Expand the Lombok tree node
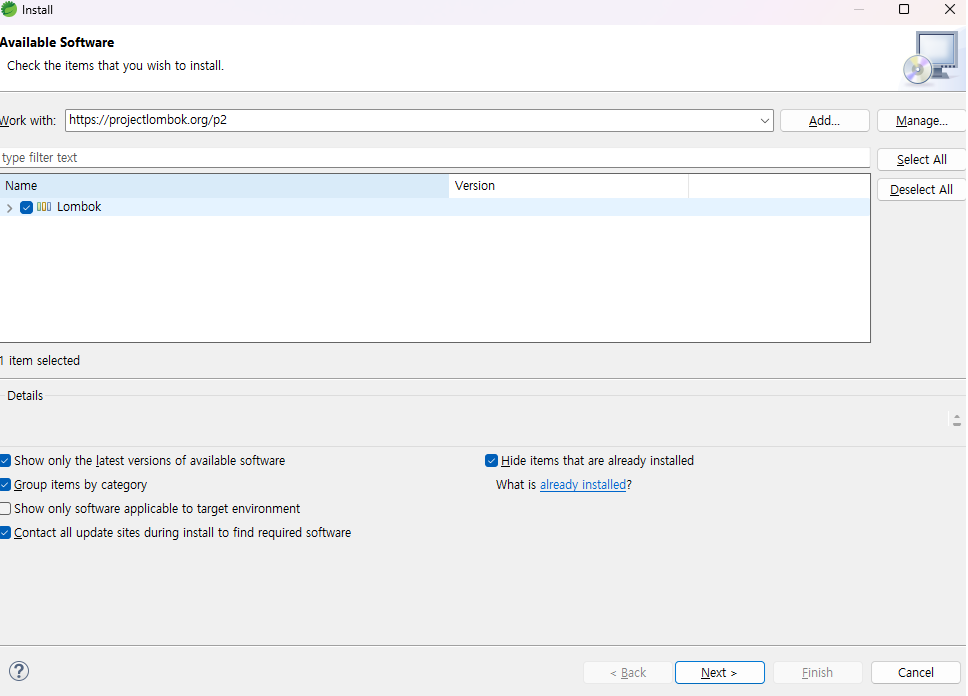 (x=9, y=208)
